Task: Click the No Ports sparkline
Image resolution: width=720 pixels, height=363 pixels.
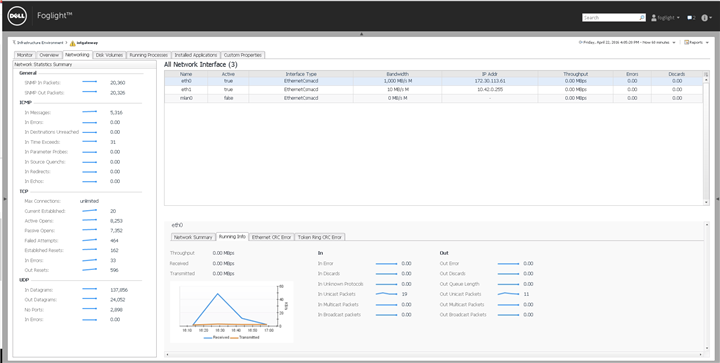Action: [x=90, y=310]
